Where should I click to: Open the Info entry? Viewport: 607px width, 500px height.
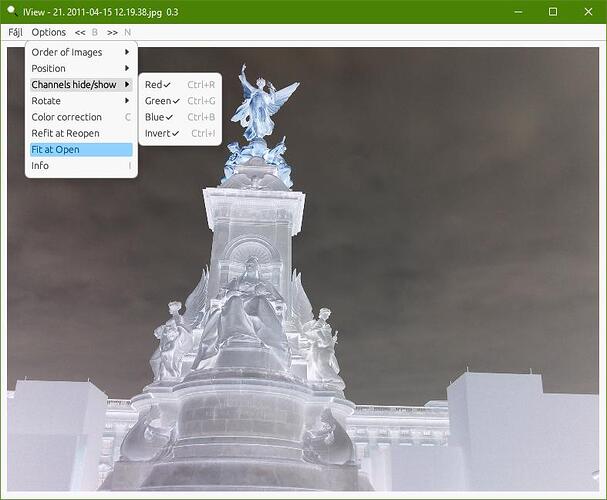coord(81,166)
